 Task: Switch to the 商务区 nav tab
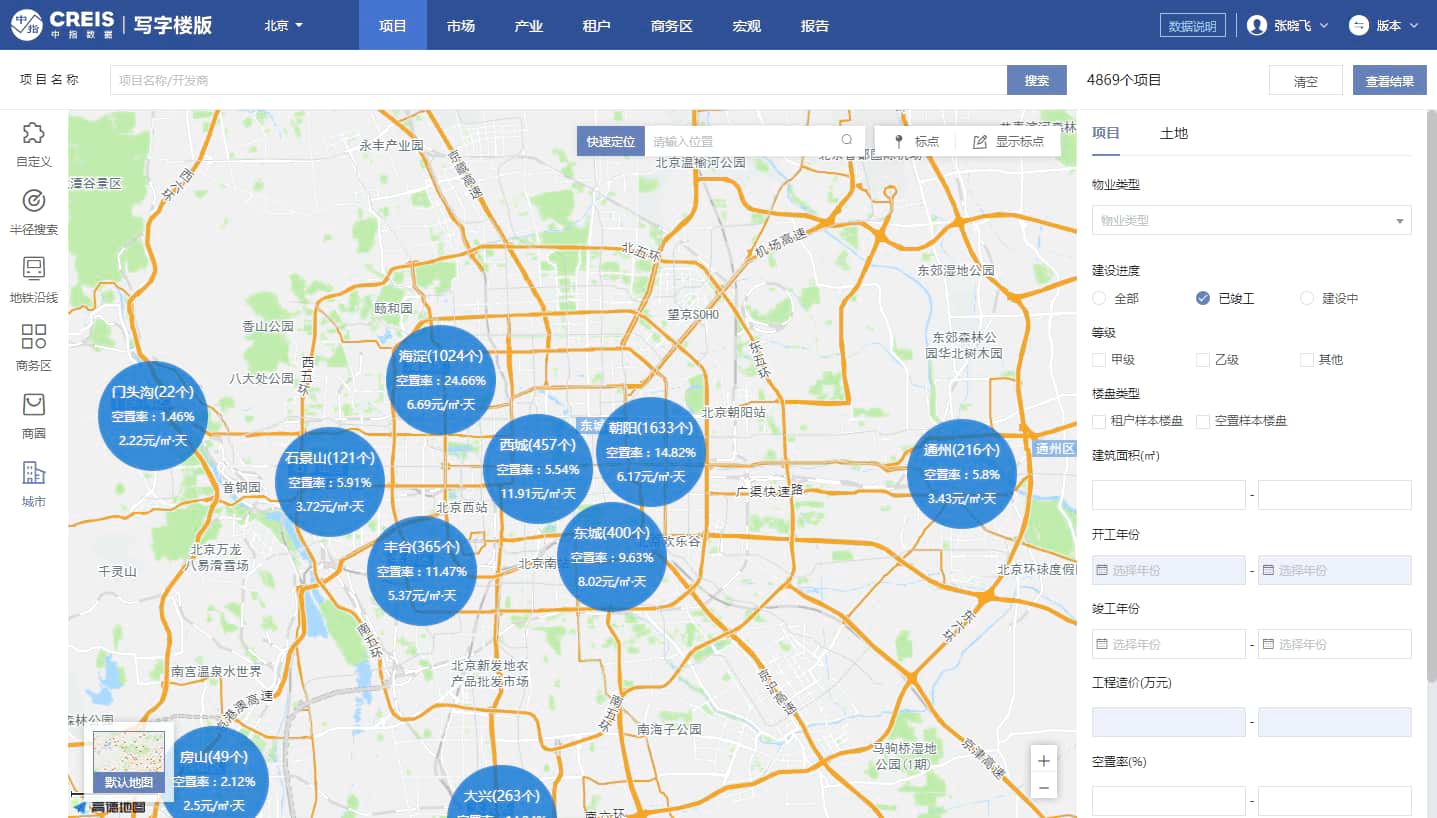click(671, 25)
